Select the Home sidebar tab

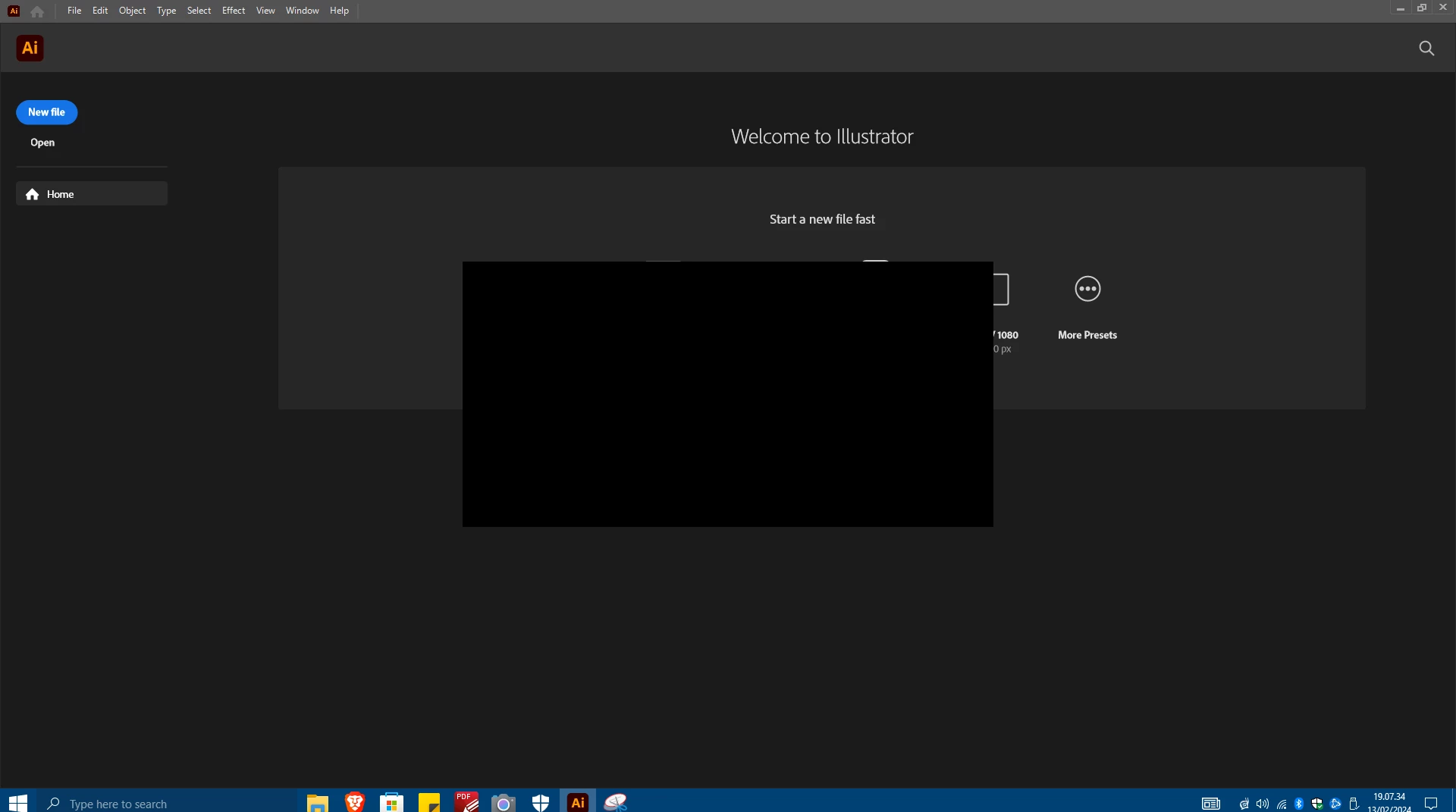click(x=92, y=194)
